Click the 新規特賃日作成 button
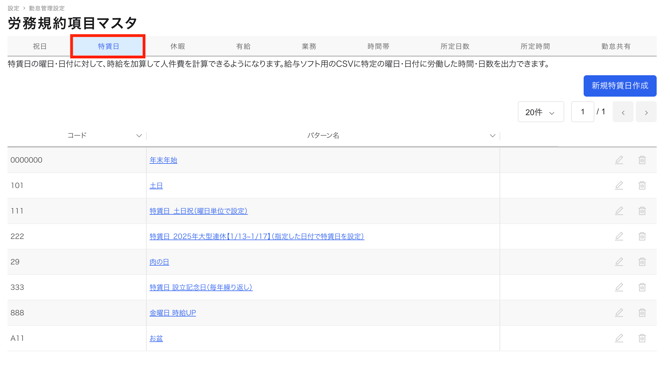670x368 pixels. (620, 86)
